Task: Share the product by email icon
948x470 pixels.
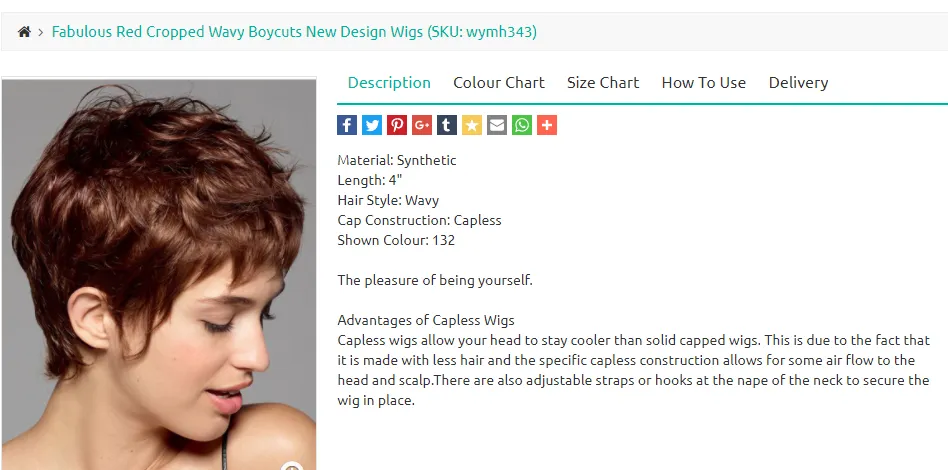Action: [x=497, y=125]
